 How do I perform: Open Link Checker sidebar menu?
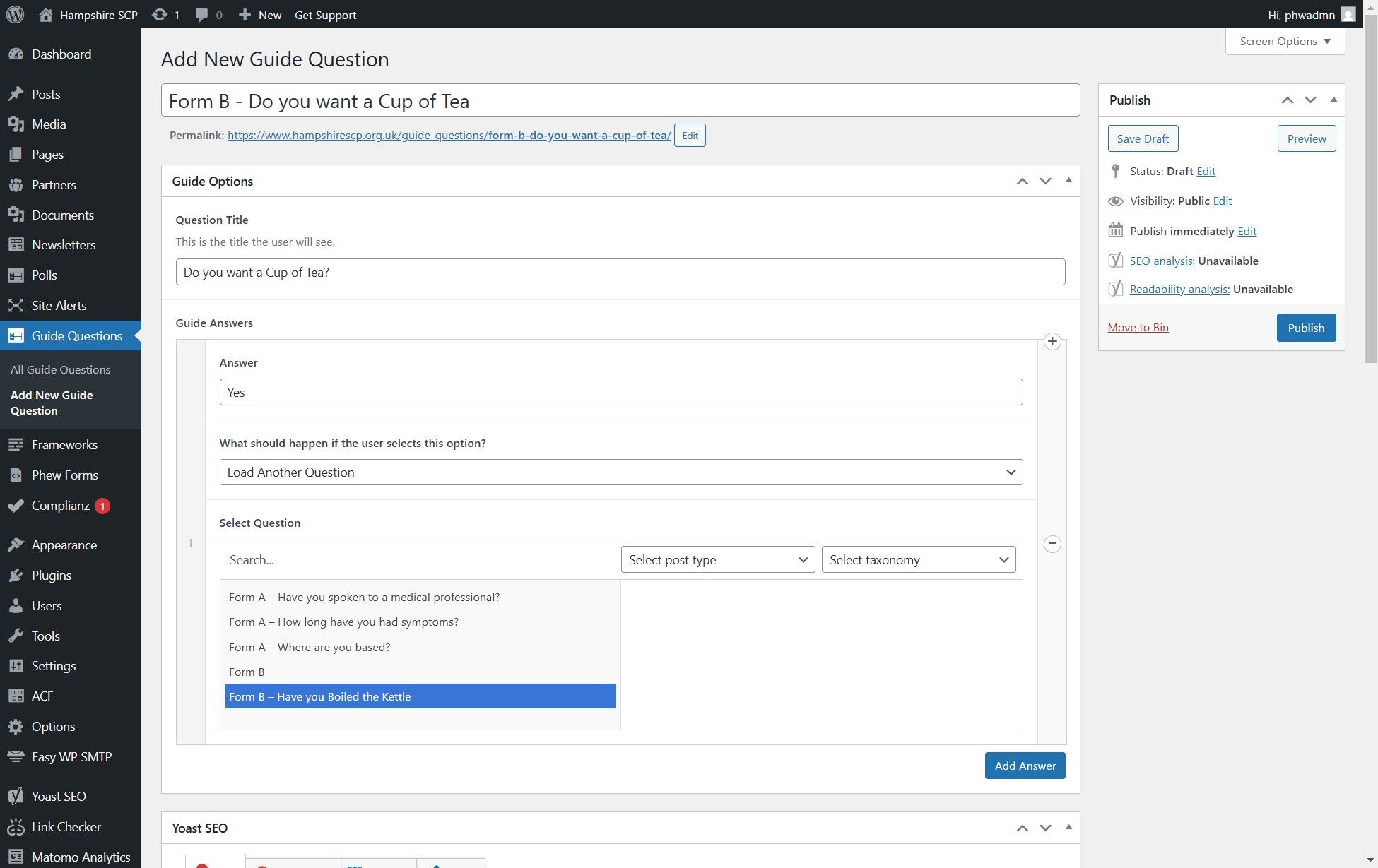coord(66,826)
